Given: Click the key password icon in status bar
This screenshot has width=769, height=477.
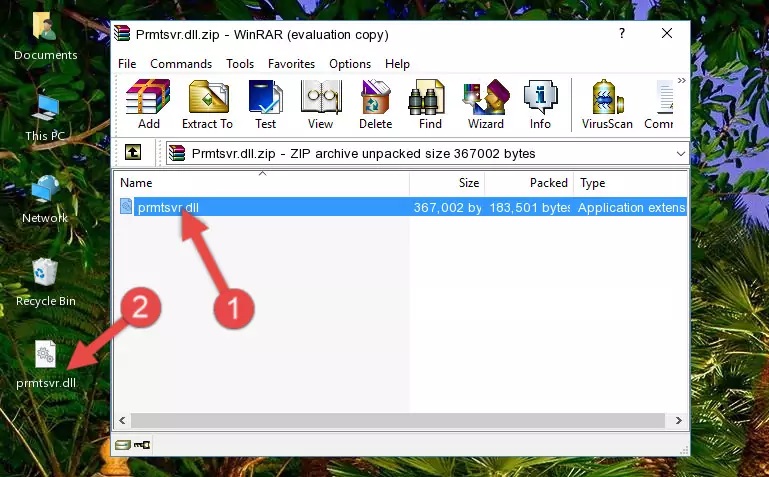Looking at the screenshot, I should pyautogui.click(x=142, y=445).
